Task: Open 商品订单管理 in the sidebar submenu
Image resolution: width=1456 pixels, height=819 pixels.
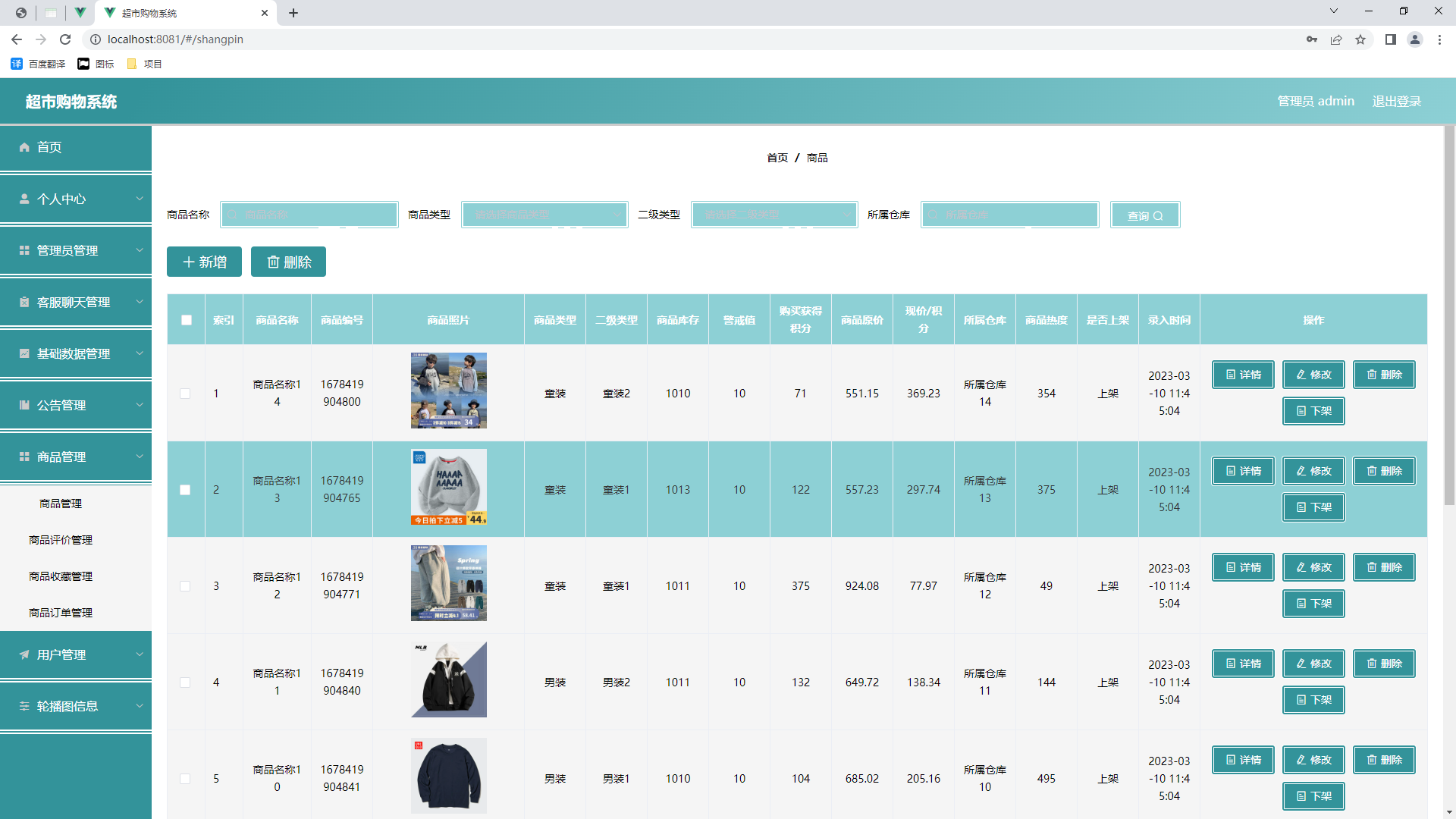Action: 61,613
